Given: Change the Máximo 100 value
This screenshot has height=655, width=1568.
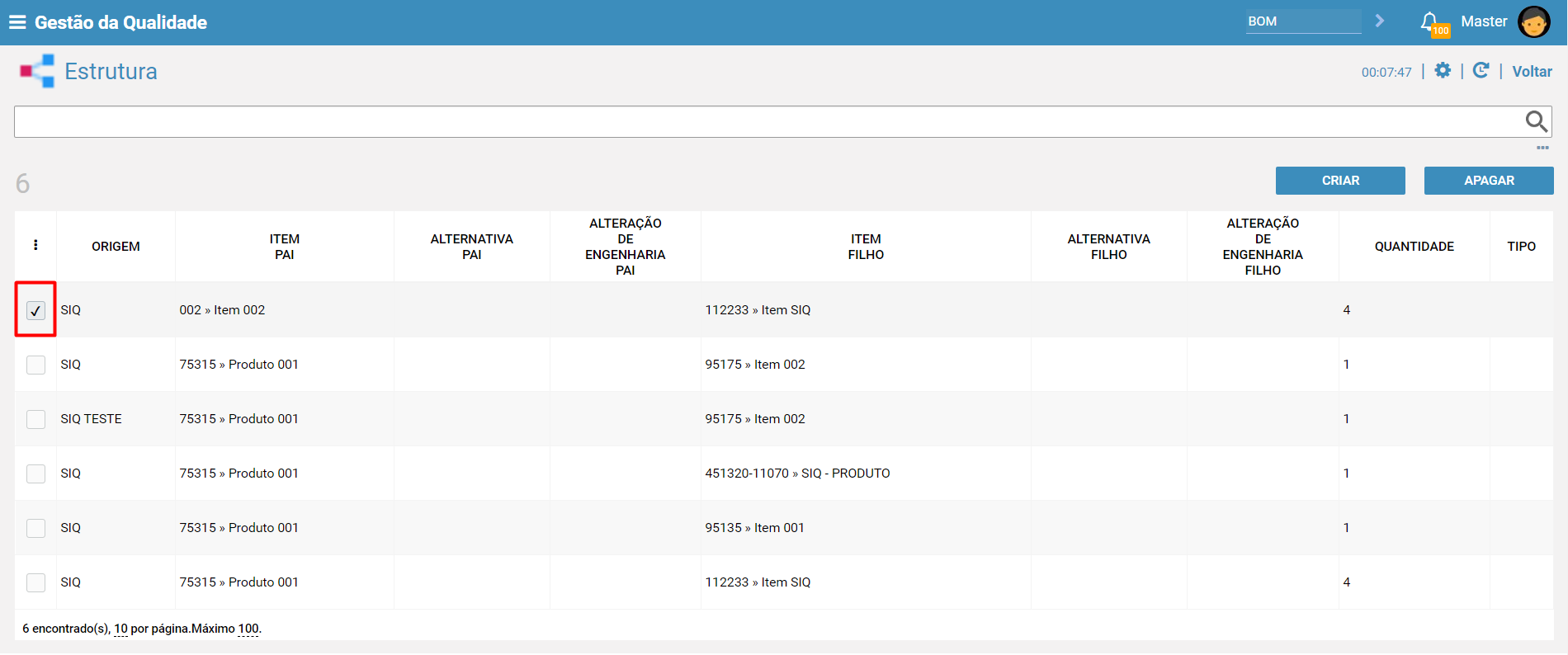Looking at the screenshot, I should click(x=248, y=629).
